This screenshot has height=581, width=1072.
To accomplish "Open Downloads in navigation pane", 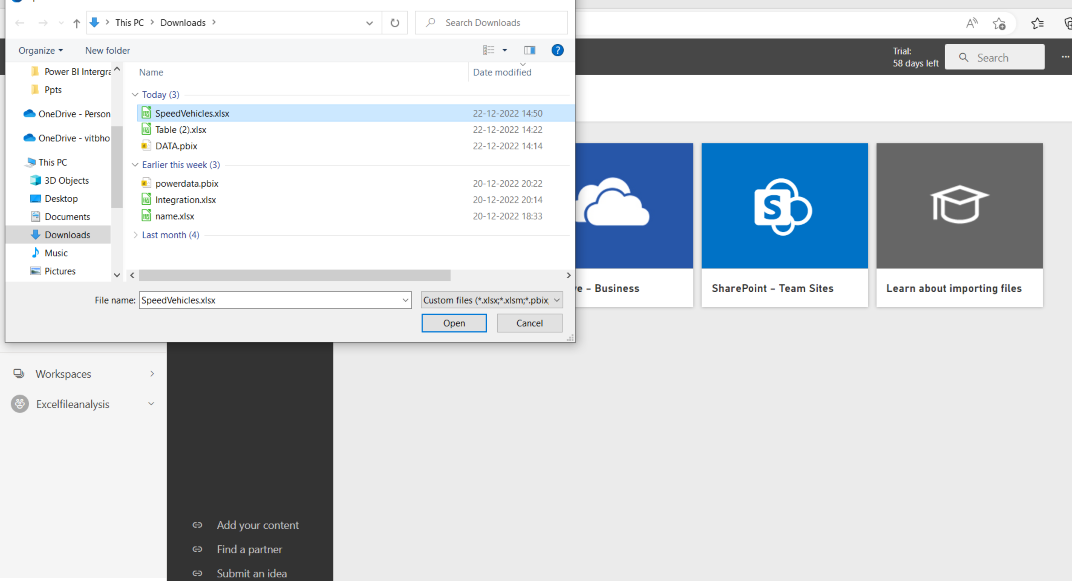I will point(59,234).
